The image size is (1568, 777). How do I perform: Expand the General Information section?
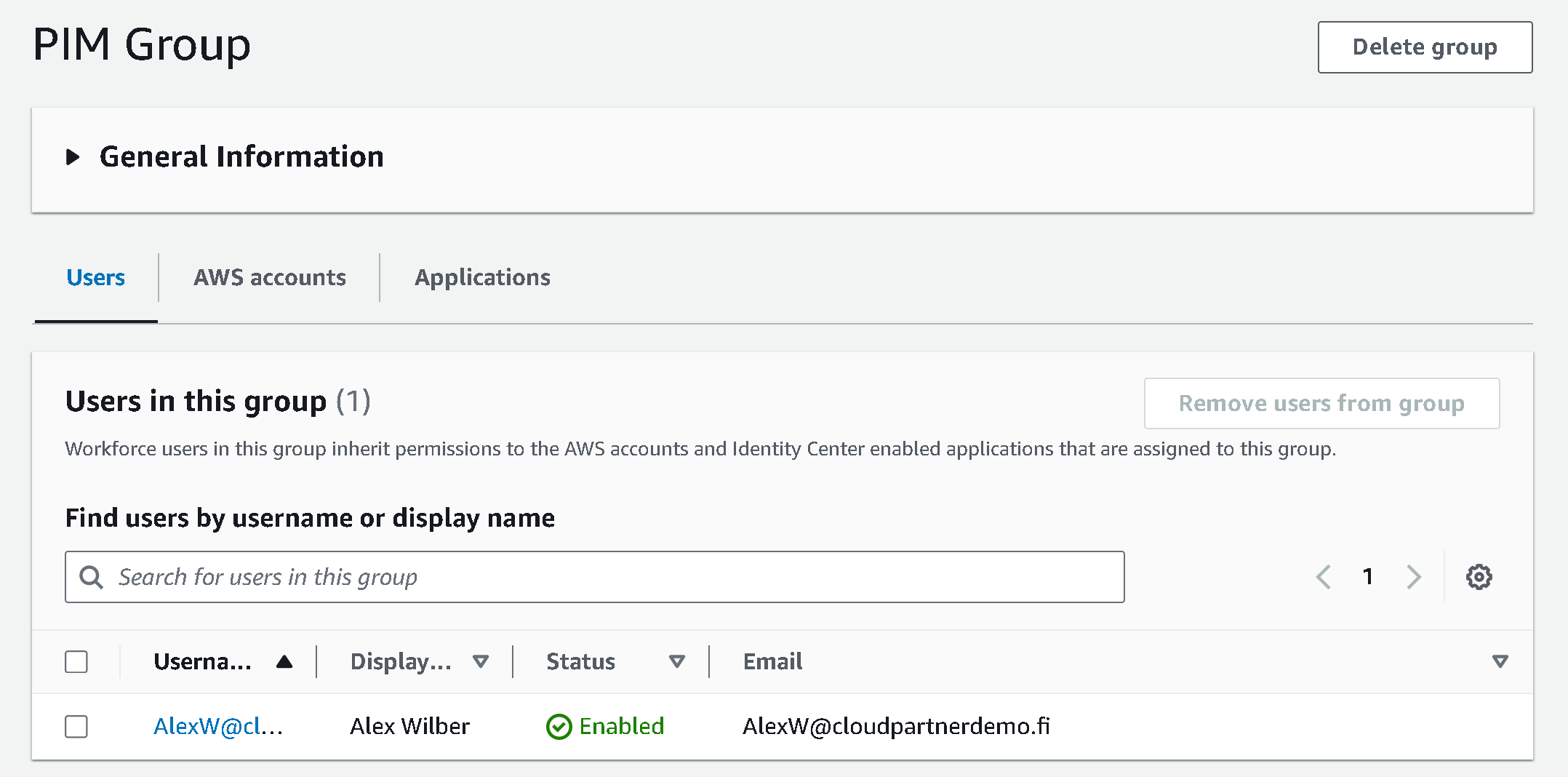click(73, 157)
